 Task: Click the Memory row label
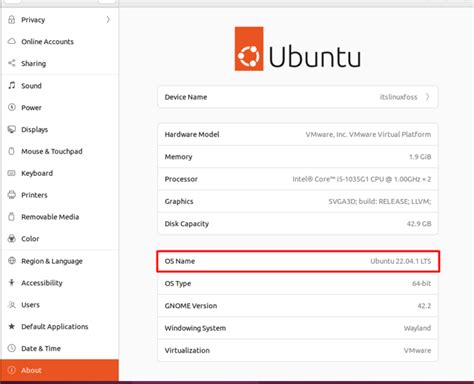[x=178, y=157]
